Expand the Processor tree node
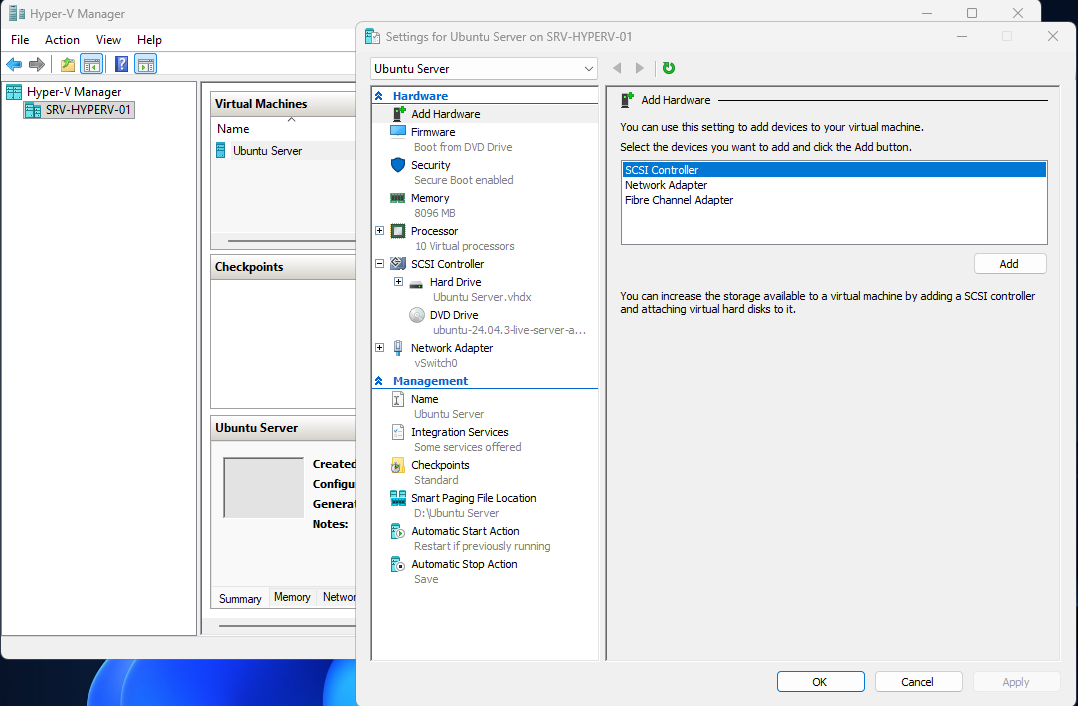 click(x=380, y=231)
